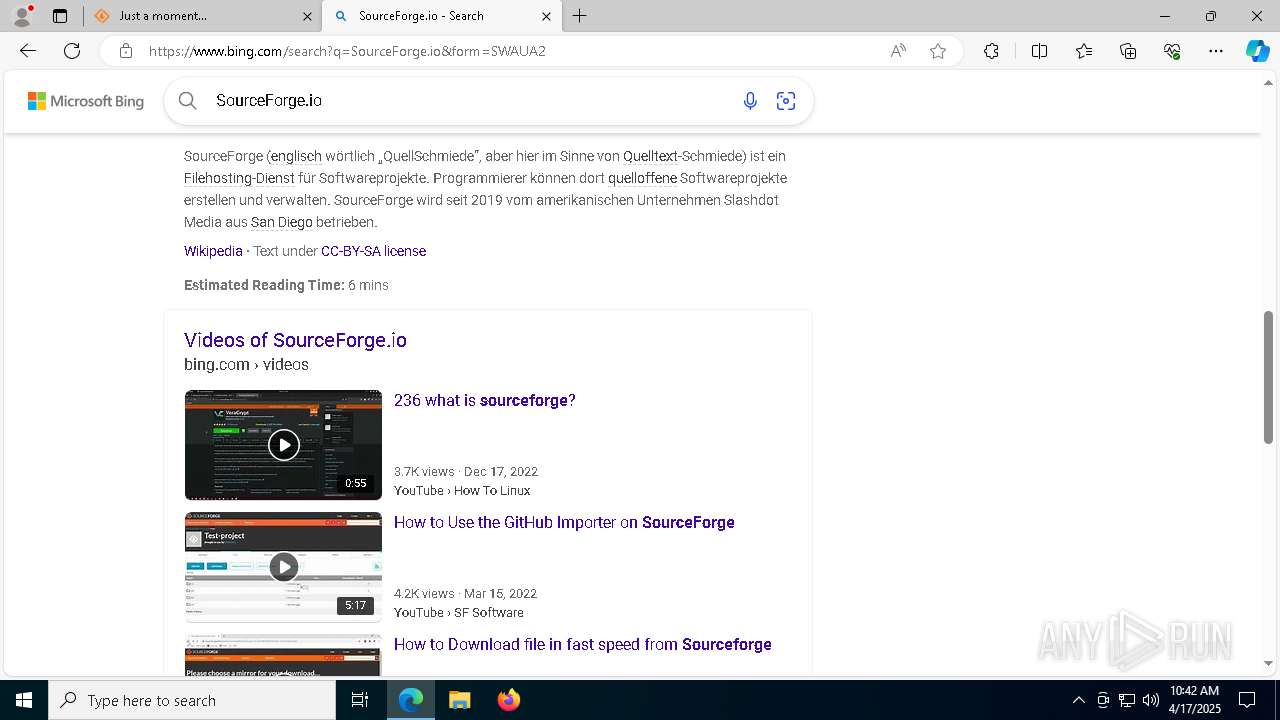Open 'How to Use the GitHub Importer' title

coord(564,522)
